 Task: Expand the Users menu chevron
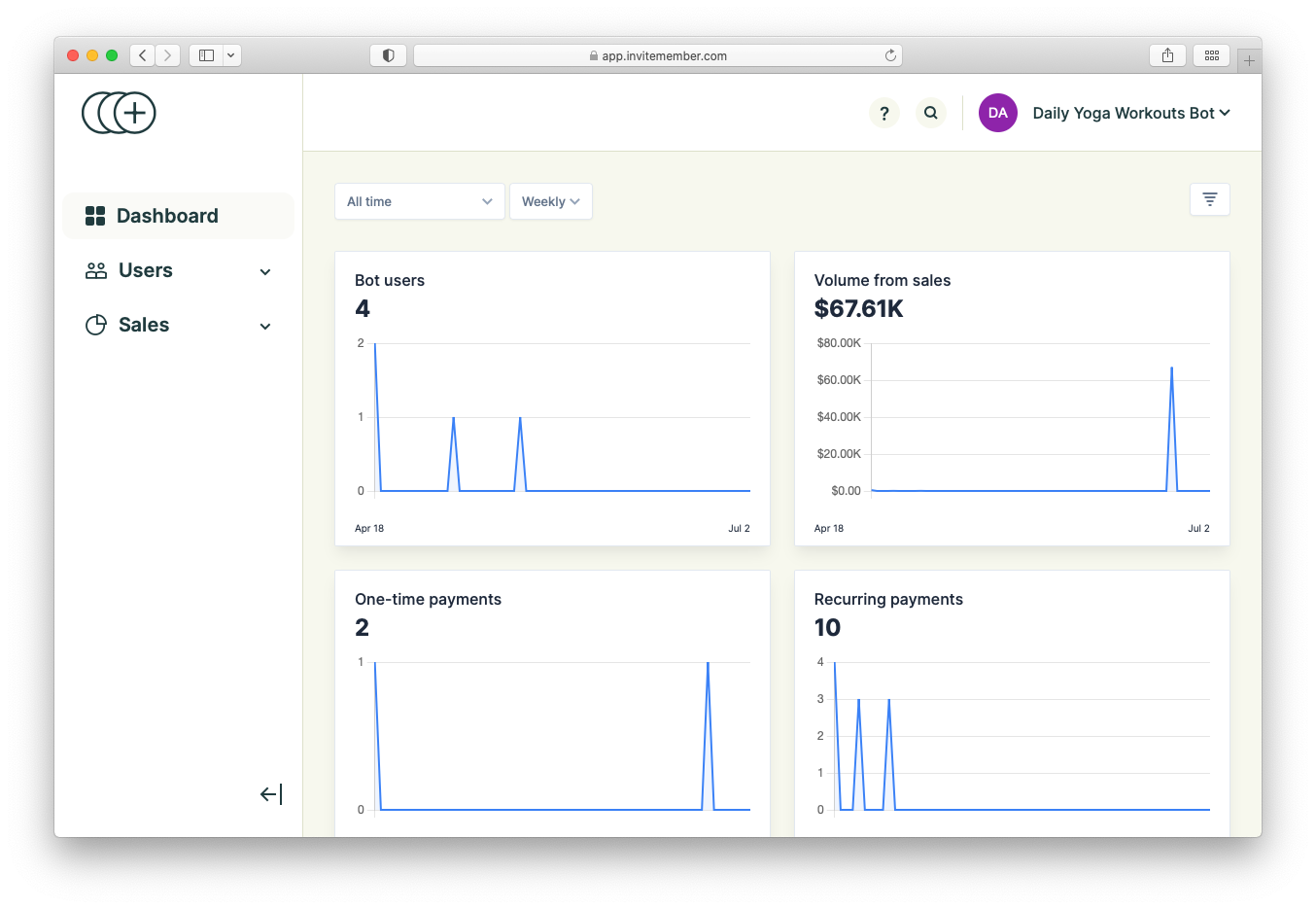click(x=265, y=272)
